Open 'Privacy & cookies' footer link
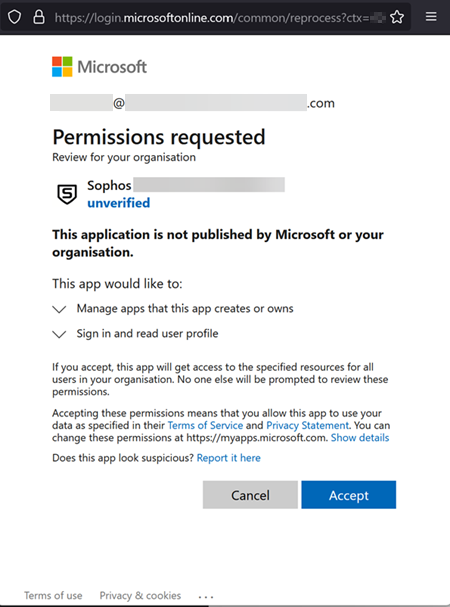This screenshot has width=450, height=607. pyautogui.click(x=140, y=595)
